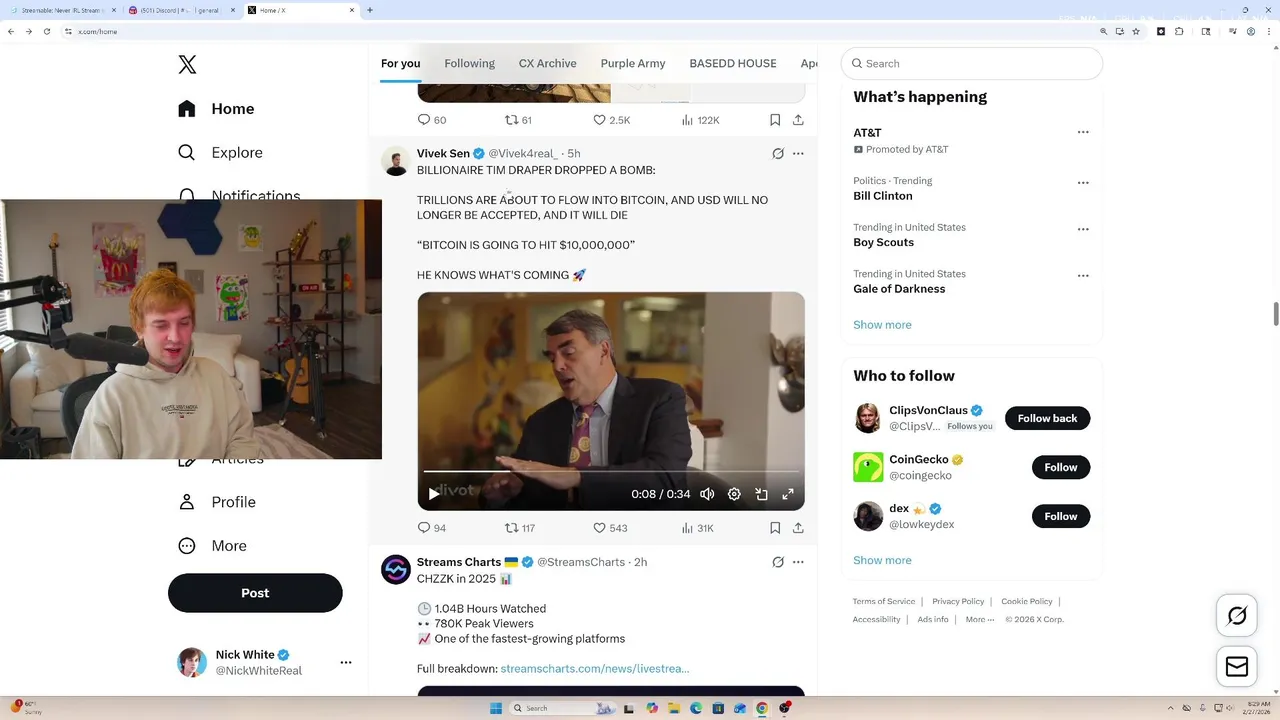Click reply icon on Vivek Sen post

point(424,528)
